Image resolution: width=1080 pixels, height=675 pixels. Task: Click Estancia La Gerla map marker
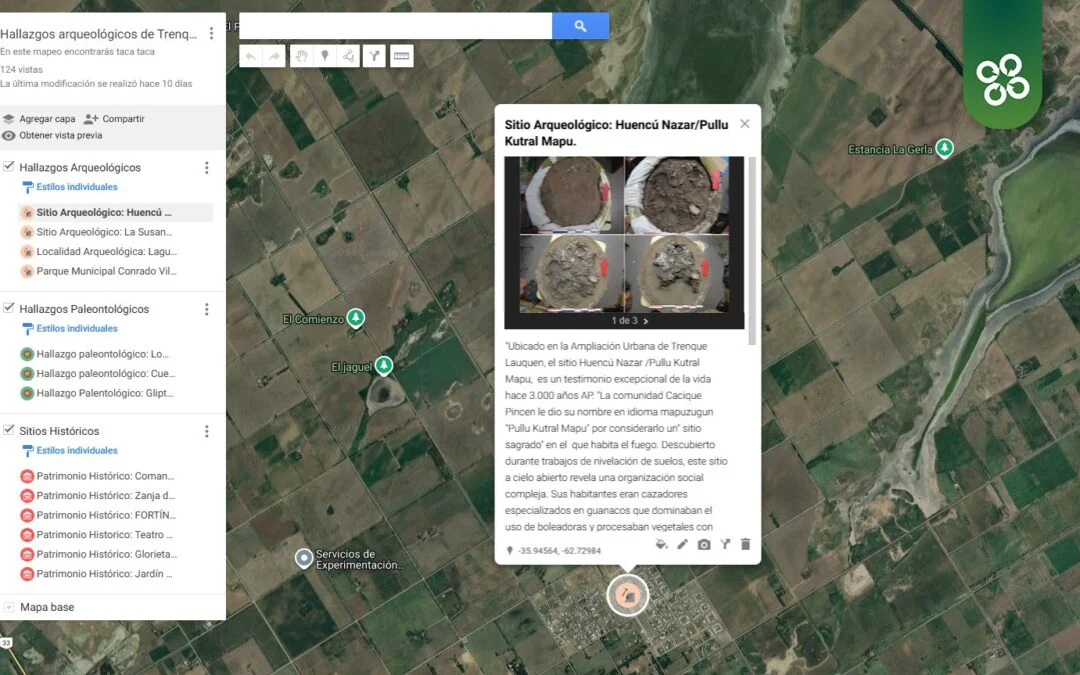[944, 148]
